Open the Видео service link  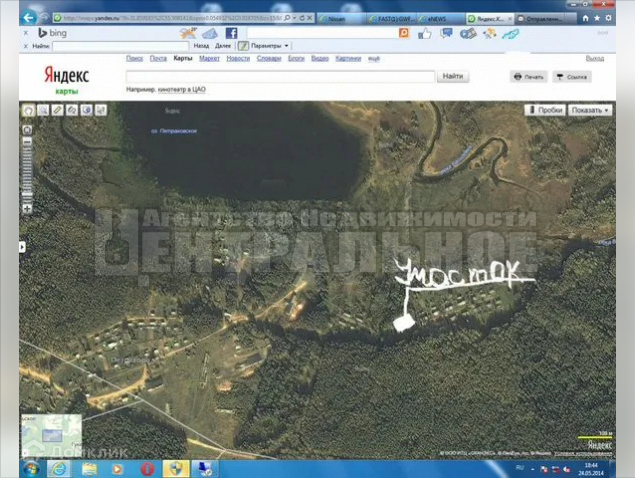tap(320, 58)
